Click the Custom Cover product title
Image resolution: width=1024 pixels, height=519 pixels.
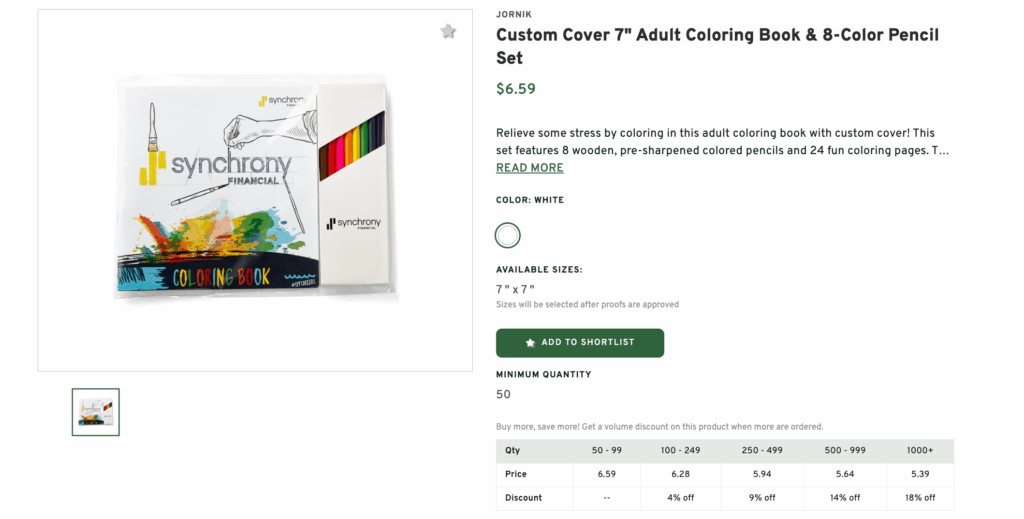pos(717,46)
